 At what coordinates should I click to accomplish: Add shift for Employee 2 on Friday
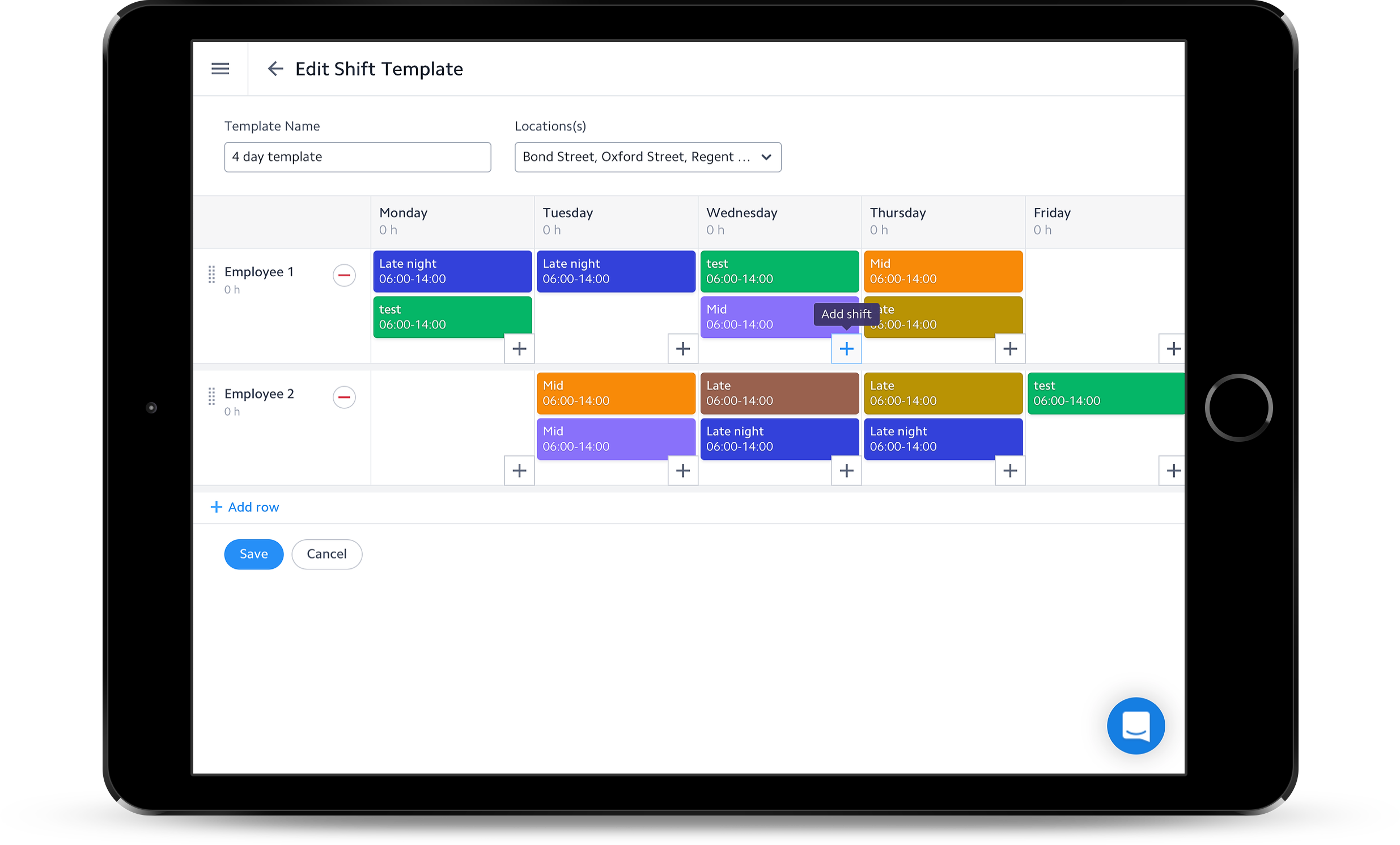pyautogui.click(x=1173, y=470)
